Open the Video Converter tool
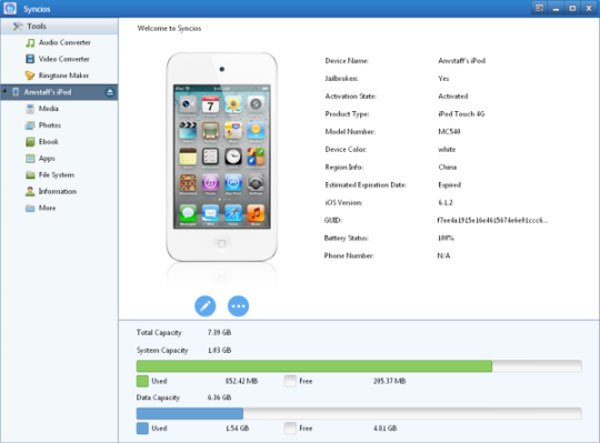 point(57,59)
